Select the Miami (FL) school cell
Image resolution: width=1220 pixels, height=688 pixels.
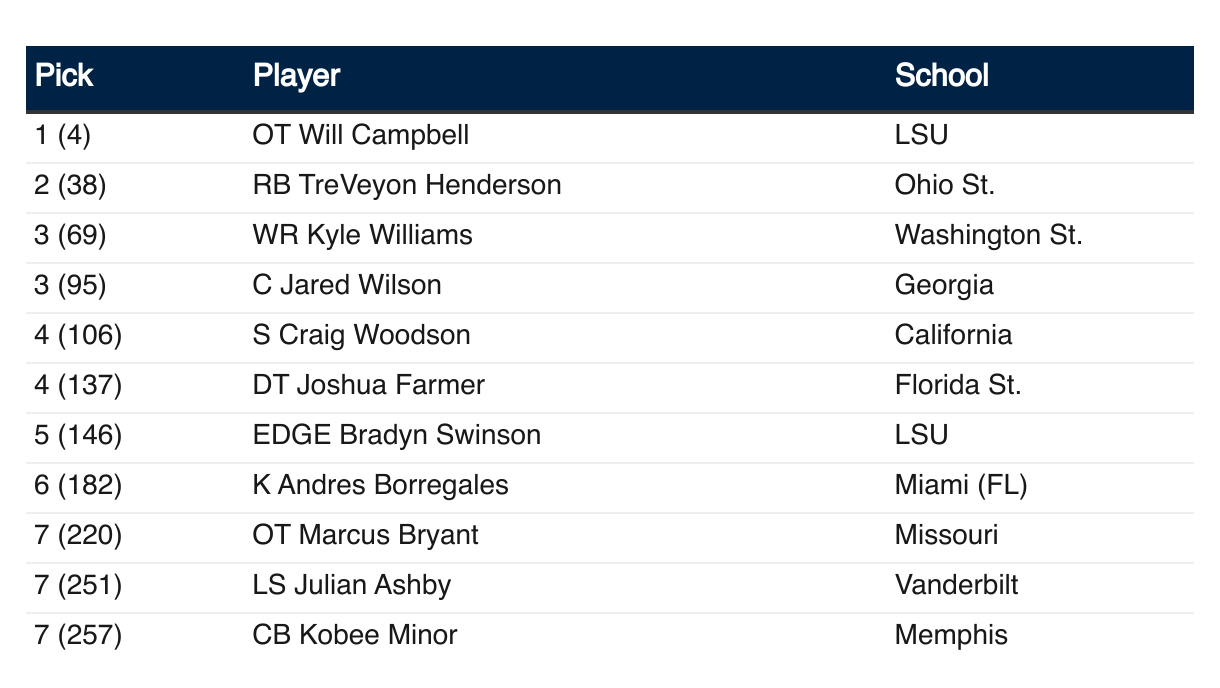point(961,485)
